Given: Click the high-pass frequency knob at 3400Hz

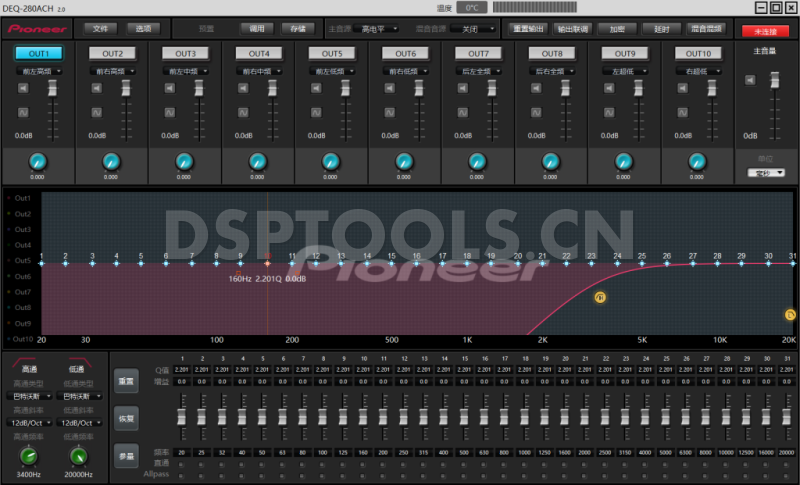Looking at the screenshot, I should [x=27, y=455].
